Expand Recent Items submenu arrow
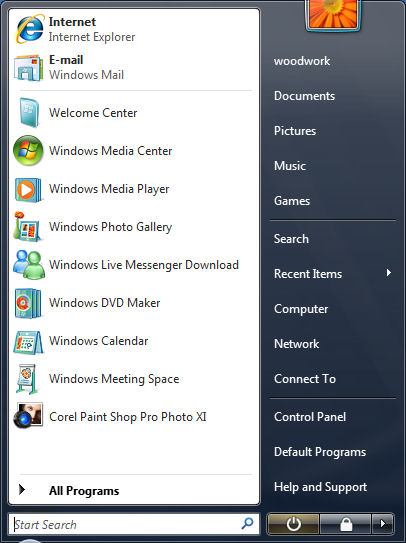The height and width of the screenshot is (543, 406). [389, 273]
